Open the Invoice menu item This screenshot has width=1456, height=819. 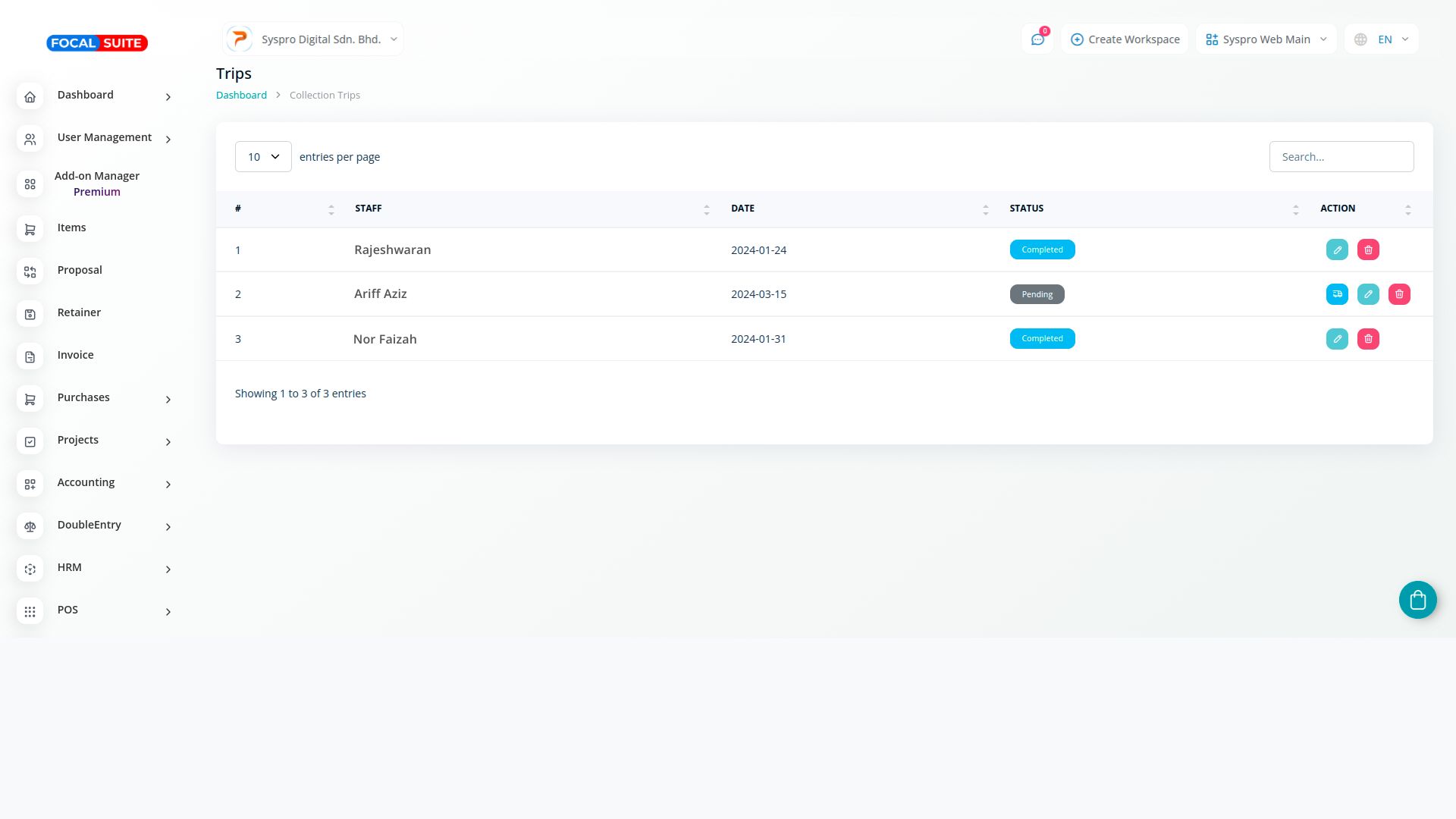pos(75,355)
